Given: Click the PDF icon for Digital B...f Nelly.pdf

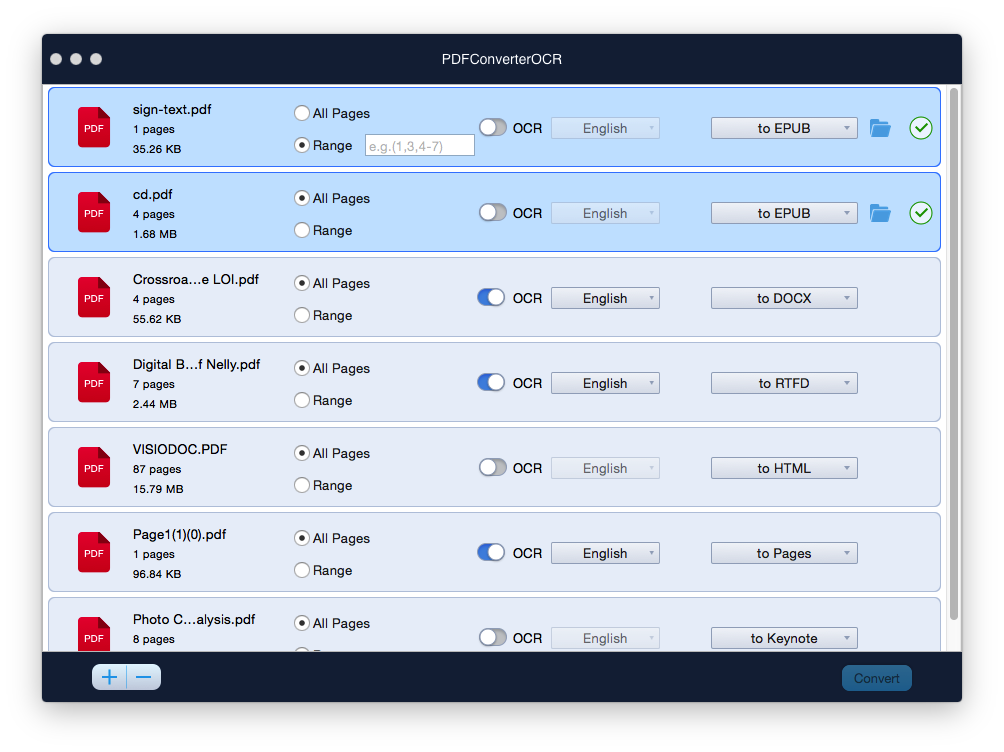Looking at the screenshot, I should (x=93, y=382).
